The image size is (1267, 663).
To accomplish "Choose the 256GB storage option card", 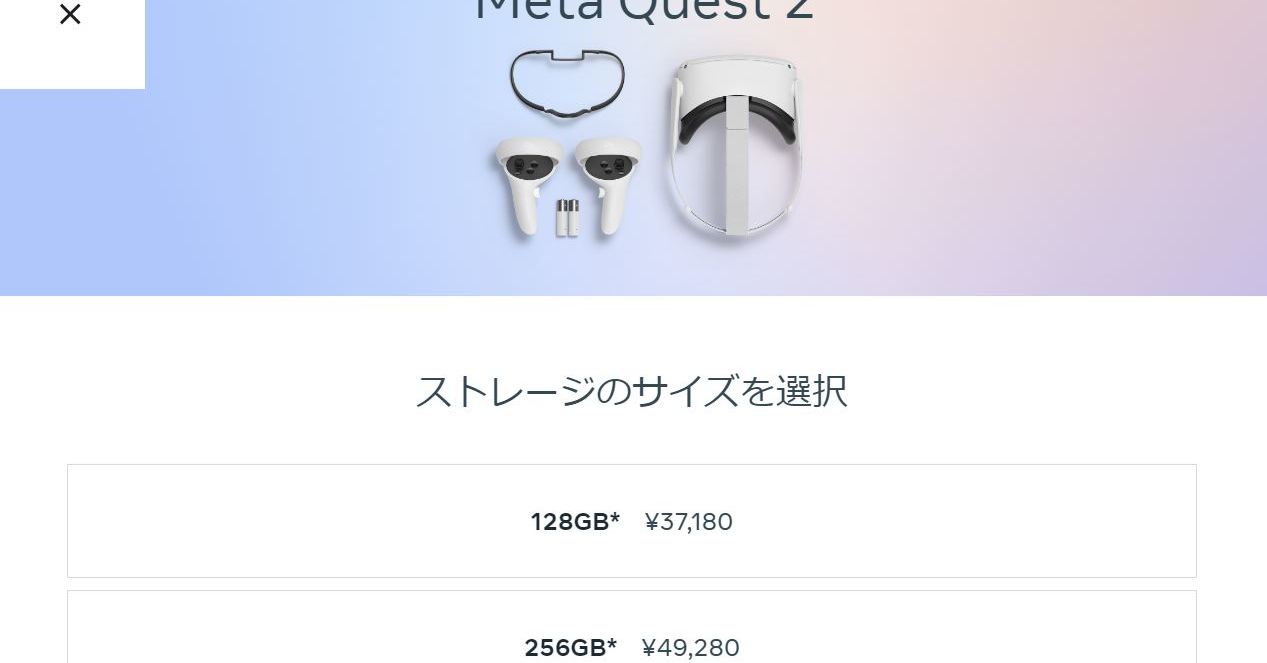I will tap(631, 630).
